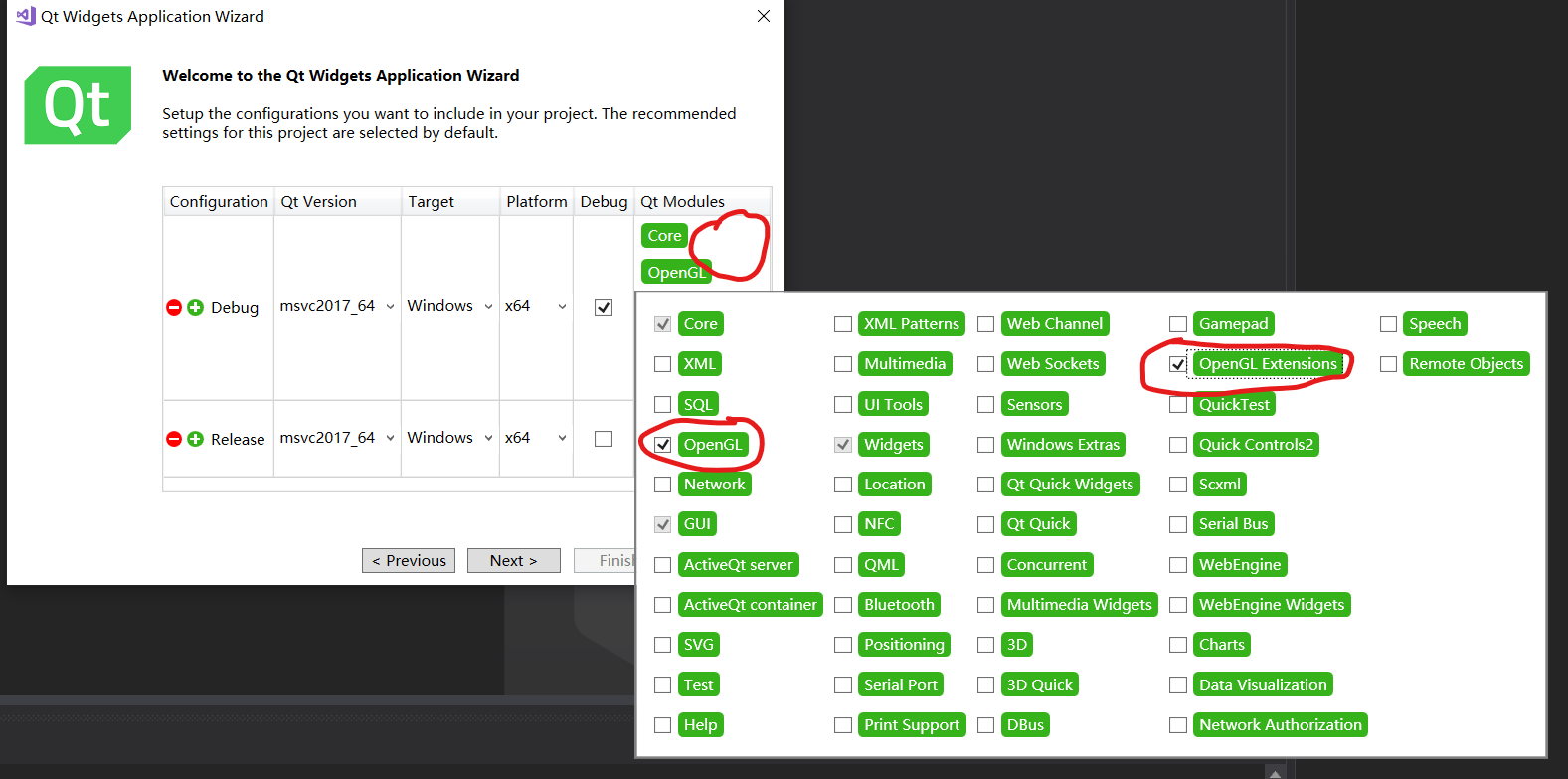Uncheck the Debug column checkbox for Debug configuration

pyautogui.click(x=604, y=307)
